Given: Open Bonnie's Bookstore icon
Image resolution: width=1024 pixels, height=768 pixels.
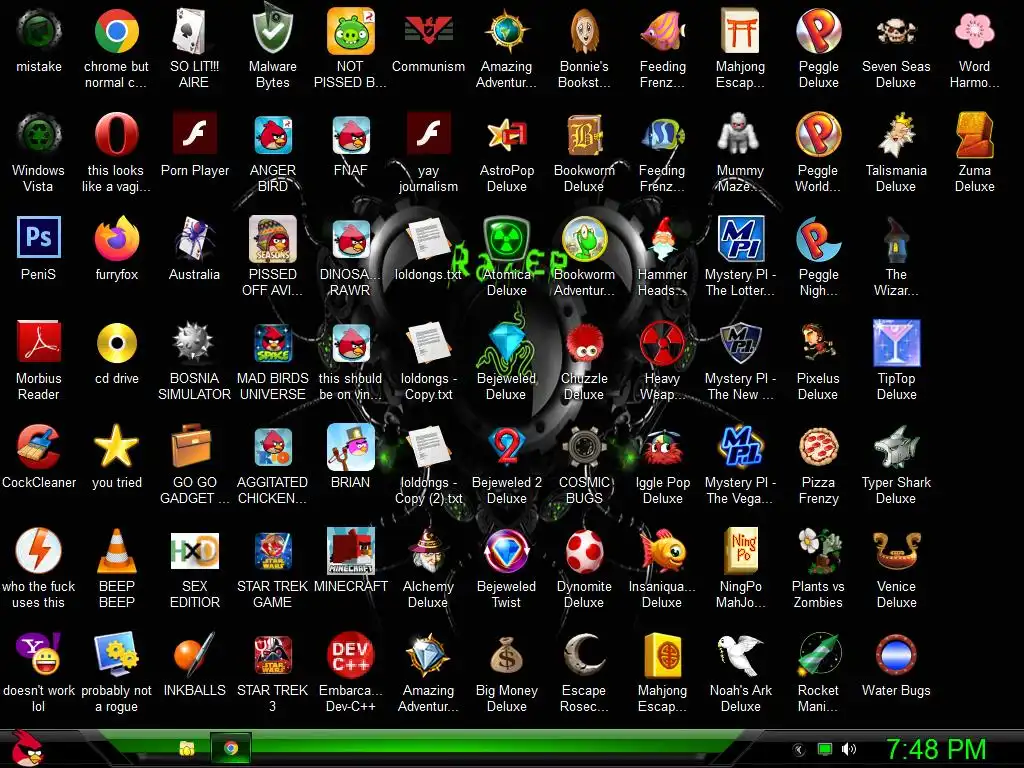Looking at the screenshot, I should tap(584, 31).
